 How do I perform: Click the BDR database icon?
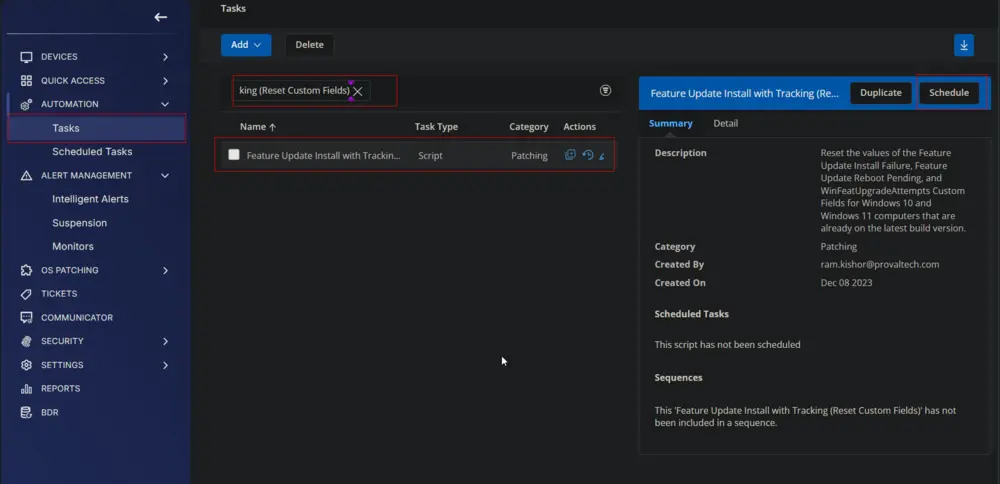pos(26,413)
